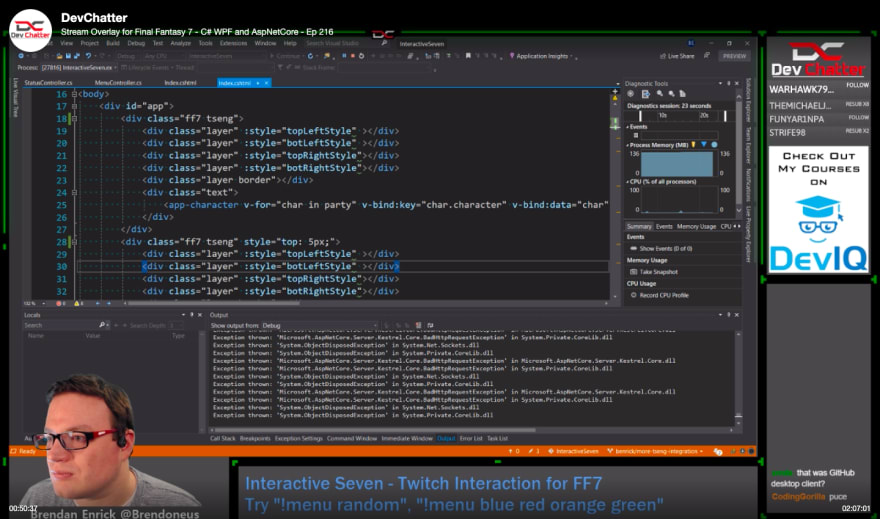This screenshot has width=880, height=519.
Task: Open the Solution Explorer side tab
Action: click(x=748, y=101)
